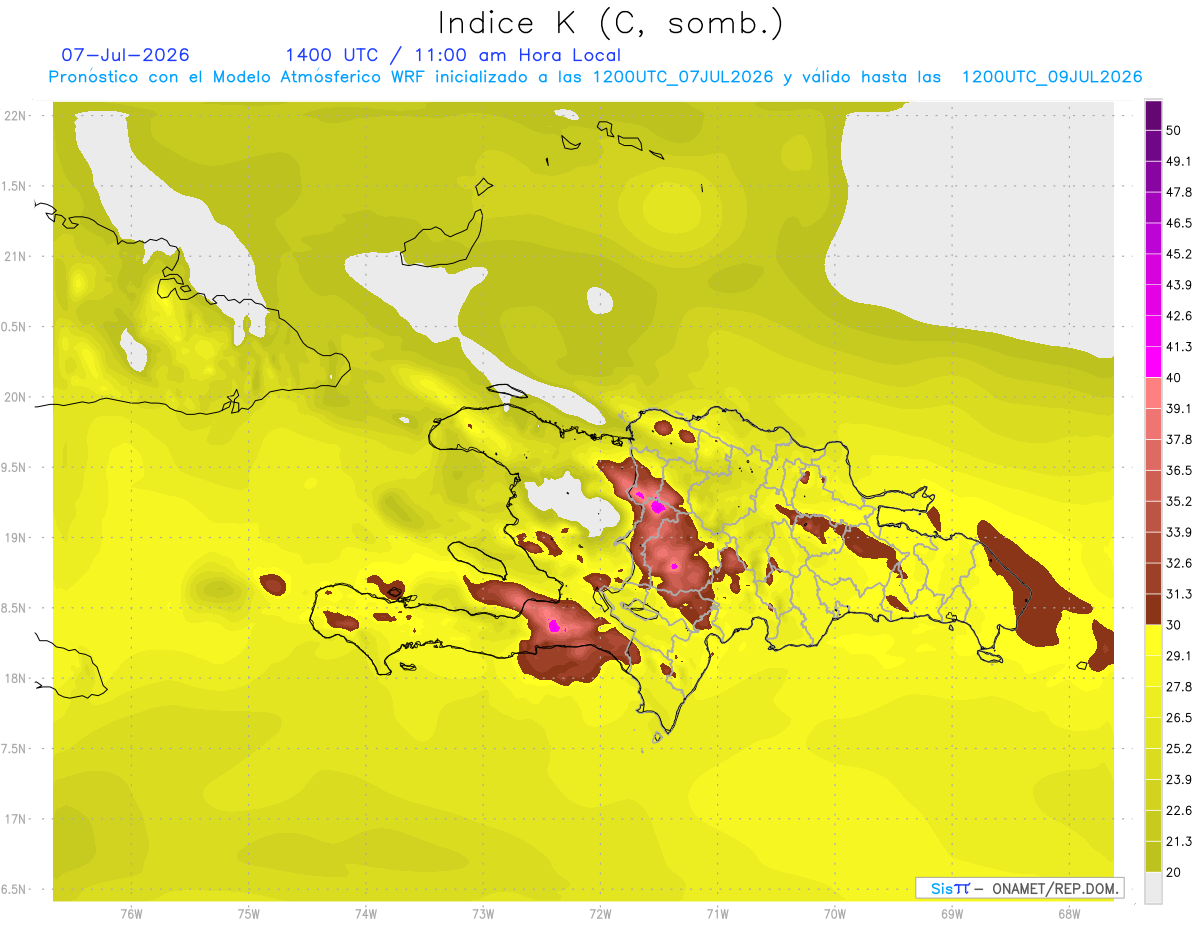The image size is (1200, 927).
Task: Click the "41.3" color scale value
Action: click(1179, 347)
